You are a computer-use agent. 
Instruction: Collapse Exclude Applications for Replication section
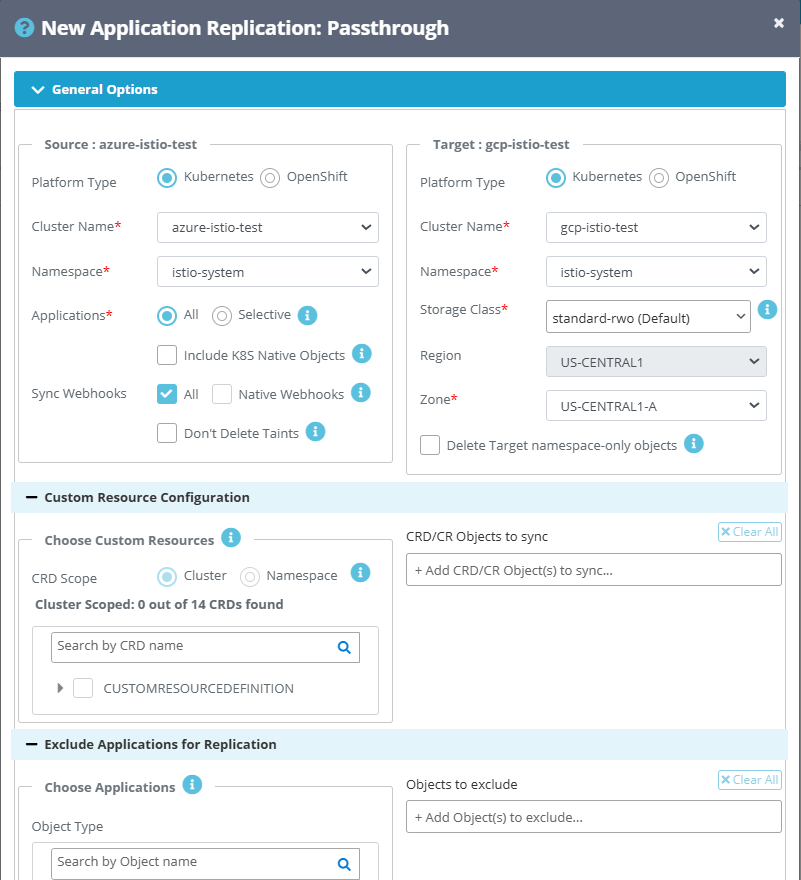click(x=31, y=744)
